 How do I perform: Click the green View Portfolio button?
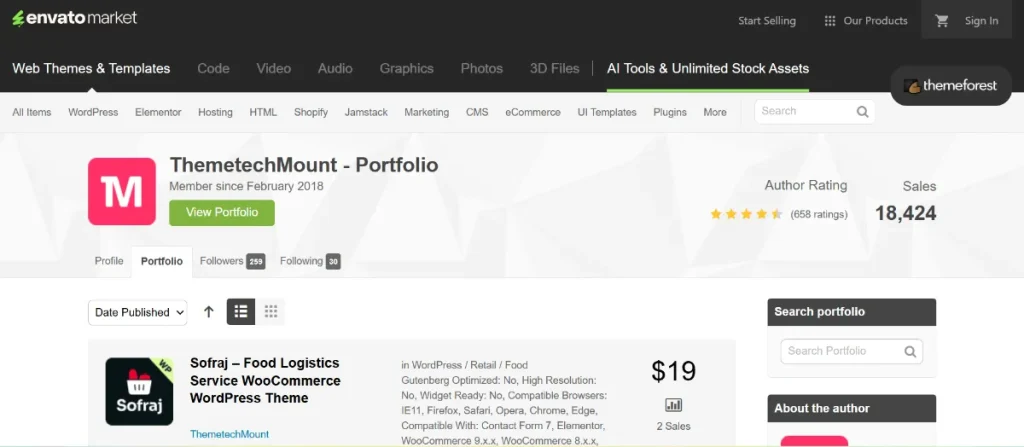pyautogui.click(x=222, y=212)
